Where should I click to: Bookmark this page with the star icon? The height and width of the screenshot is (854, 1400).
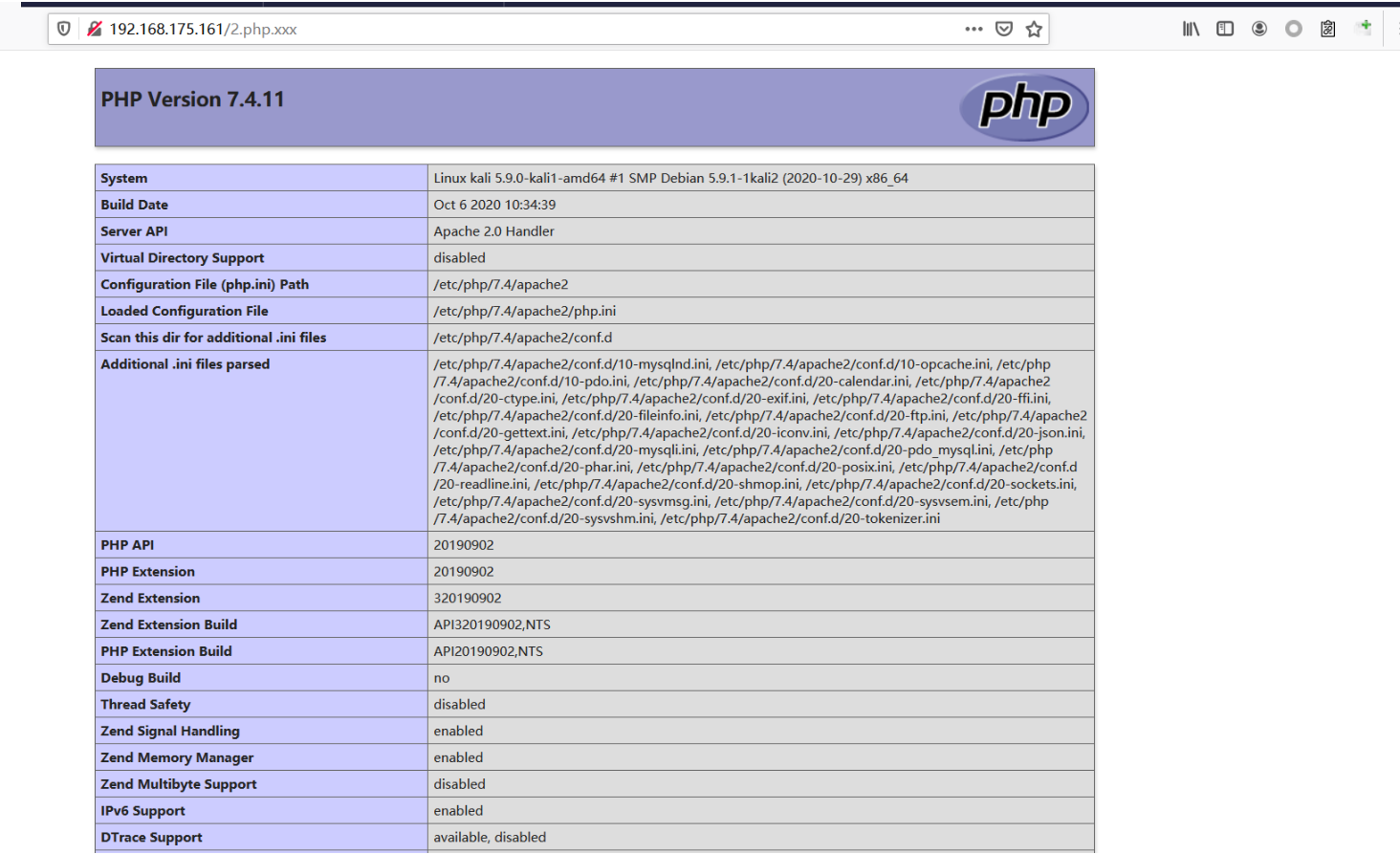coord(1034,29)
